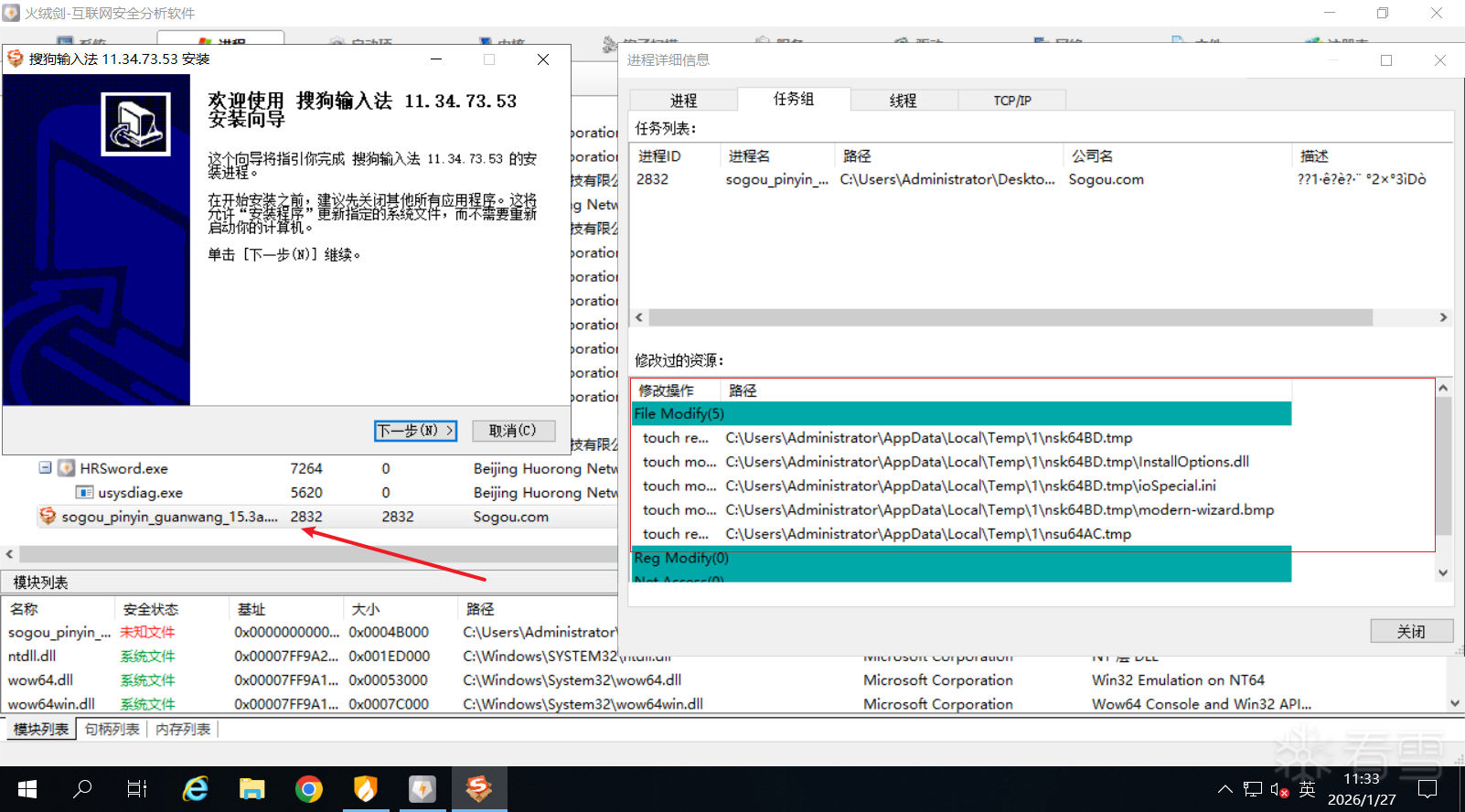Switch to Sogou installer taskbar icon
Screen dimensions: 1465x812
(479, 788)
